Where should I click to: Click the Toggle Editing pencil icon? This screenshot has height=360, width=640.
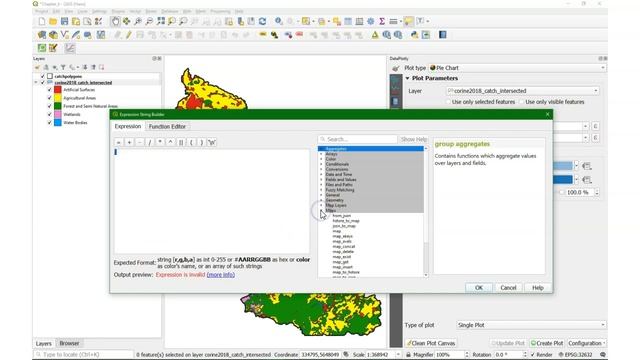[129, 35]
